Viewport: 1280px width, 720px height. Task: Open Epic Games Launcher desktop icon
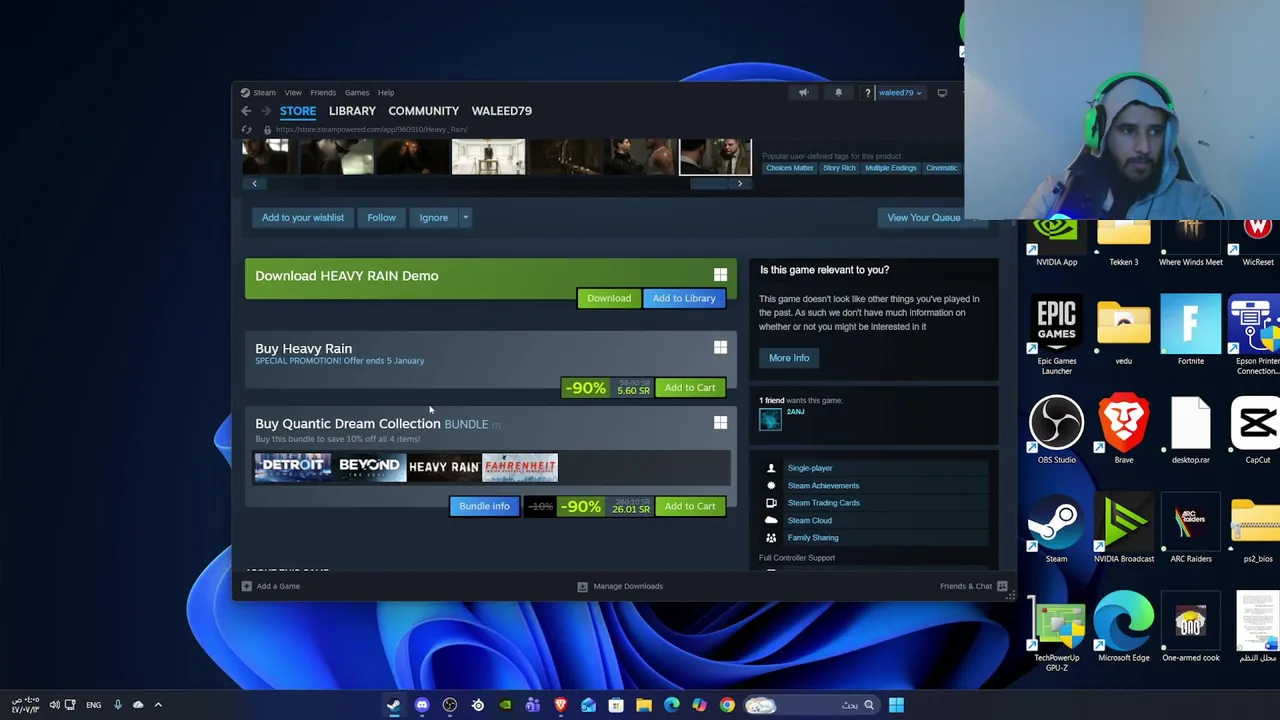coord(1056,337)
